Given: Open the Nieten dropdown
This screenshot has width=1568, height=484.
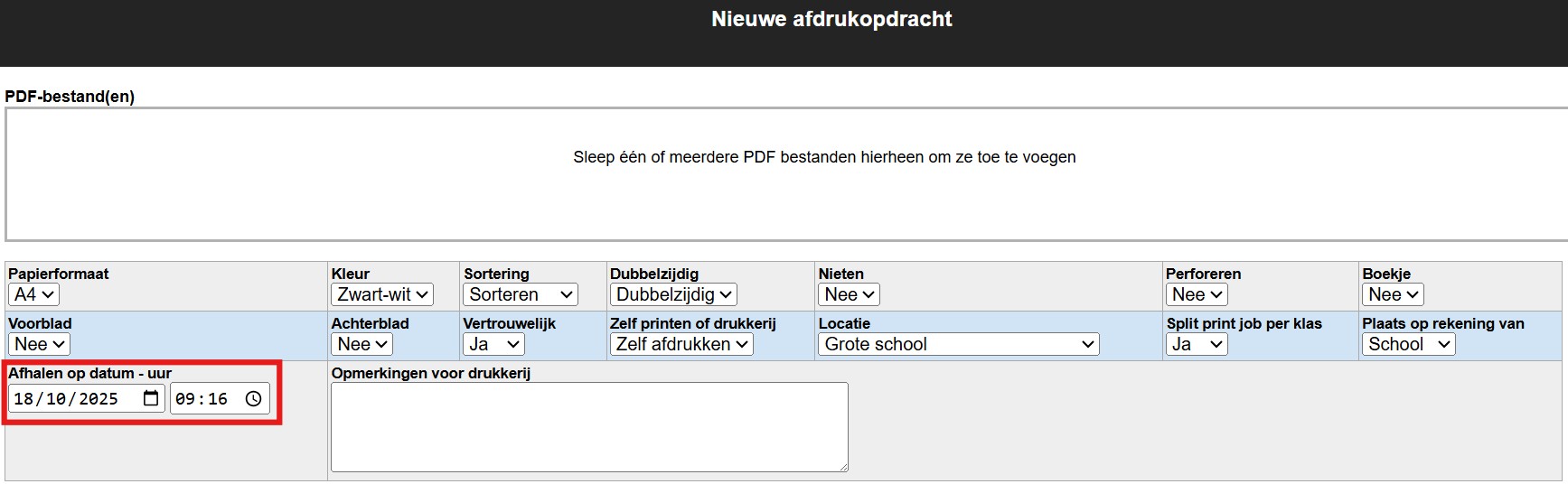Looking at the screenshot, I should point(850,294).
